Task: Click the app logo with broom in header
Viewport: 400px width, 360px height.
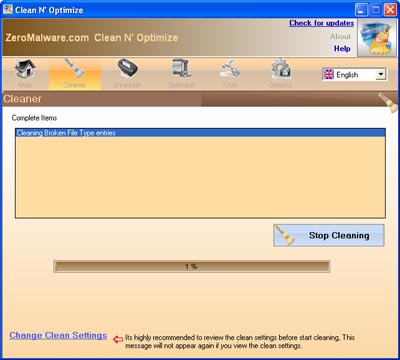Action: click(377, 37)
